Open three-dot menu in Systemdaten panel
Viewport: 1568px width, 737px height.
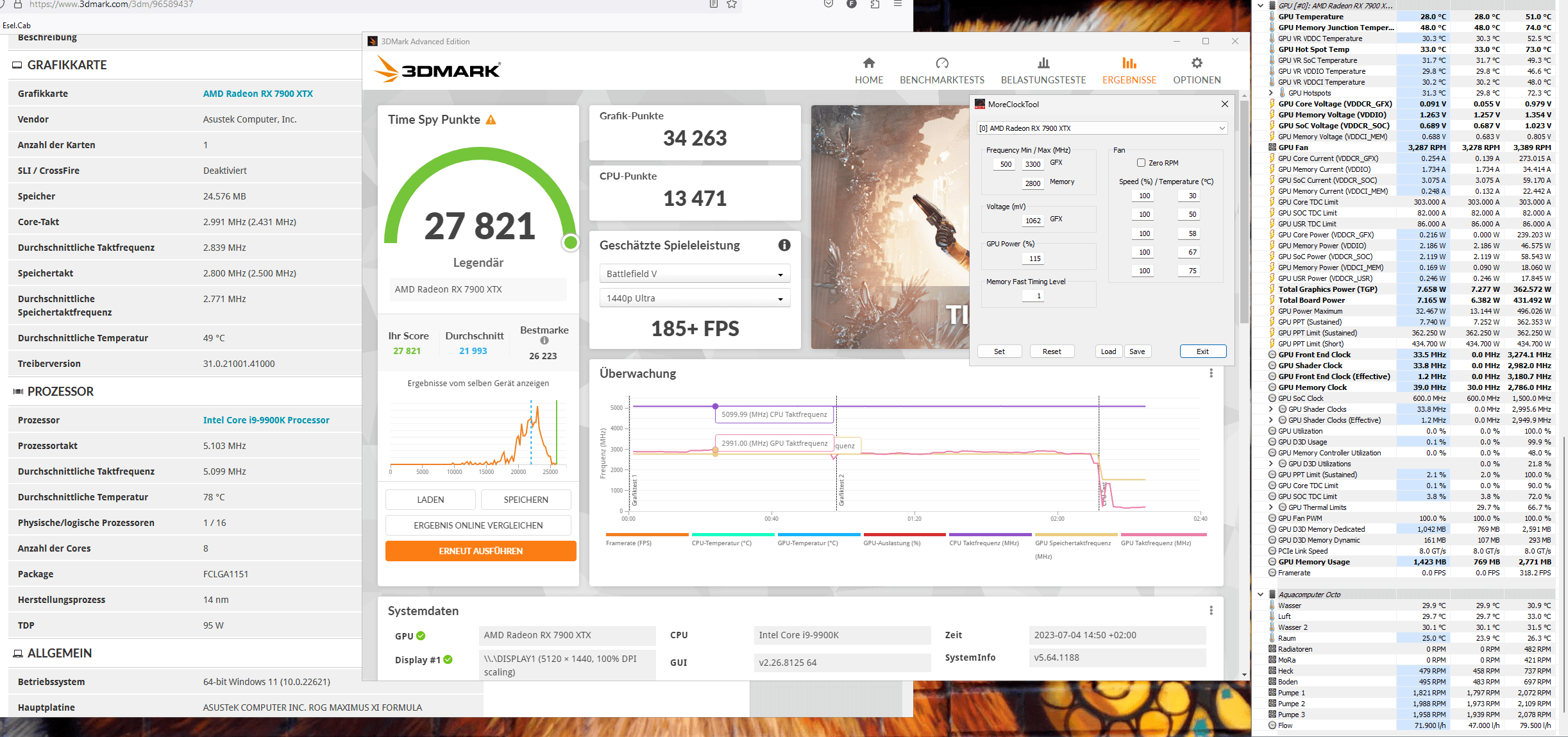click(x=1211, y=611)
